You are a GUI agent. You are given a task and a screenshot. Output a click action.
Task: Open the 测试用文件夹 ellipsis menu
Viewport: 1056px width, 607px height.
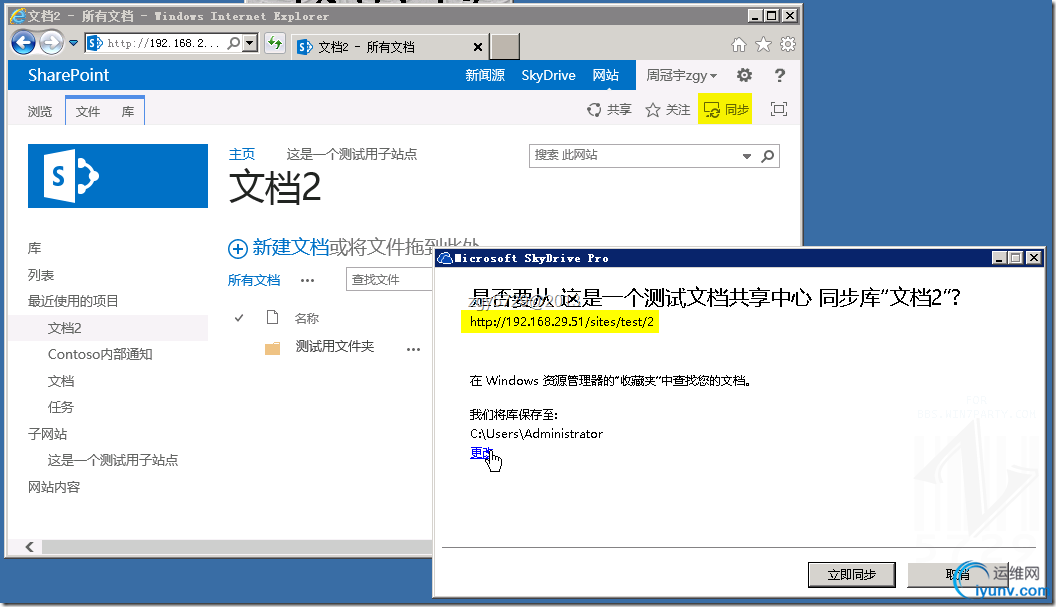[x=414, y=349]
